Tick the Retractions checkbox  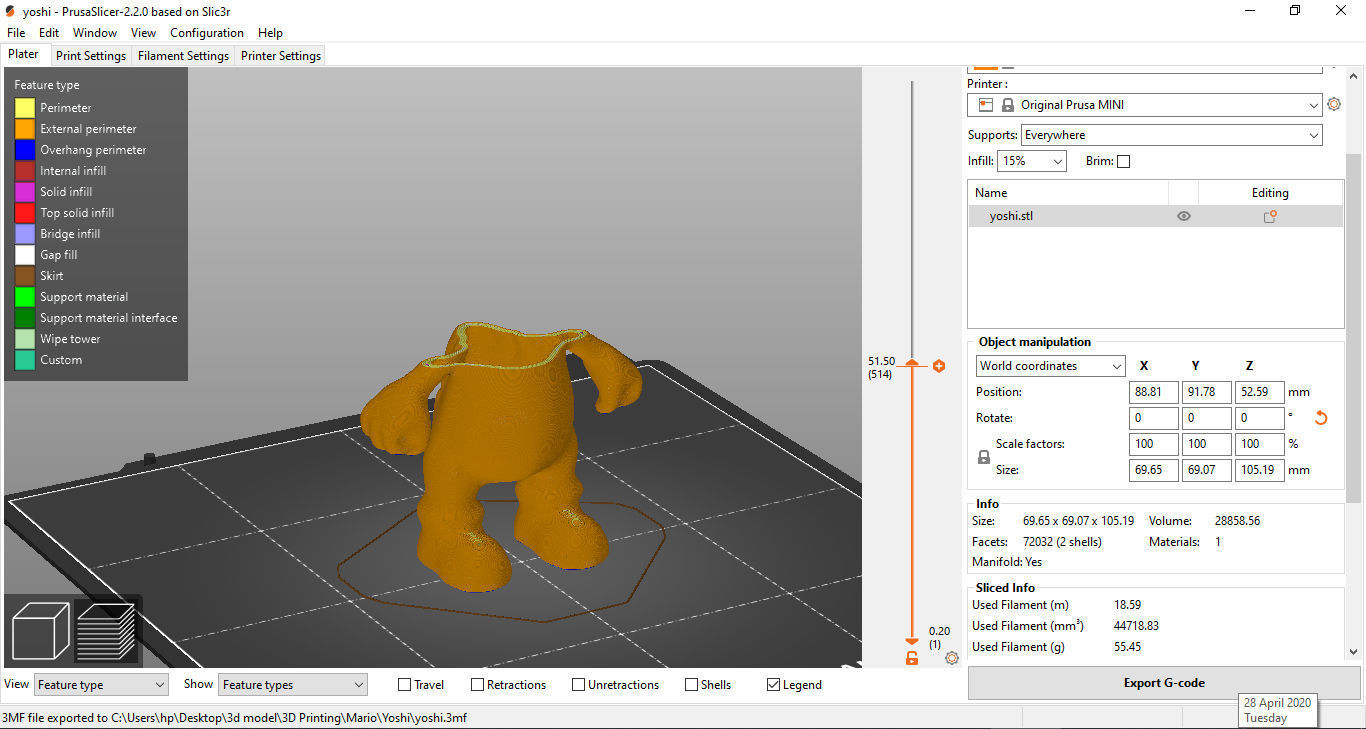click(x=478, y=685)
